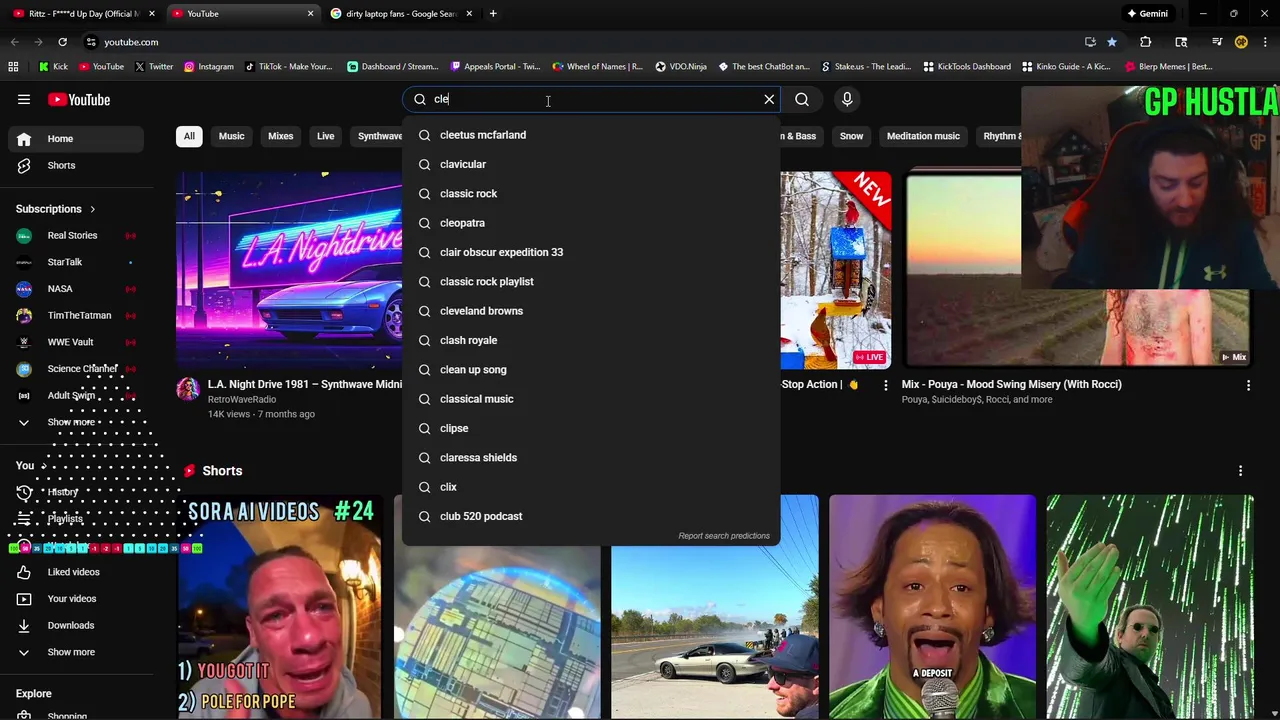Open browser extensions puzzle icon
1280x720 pixels.
[x=1145, y=42]
